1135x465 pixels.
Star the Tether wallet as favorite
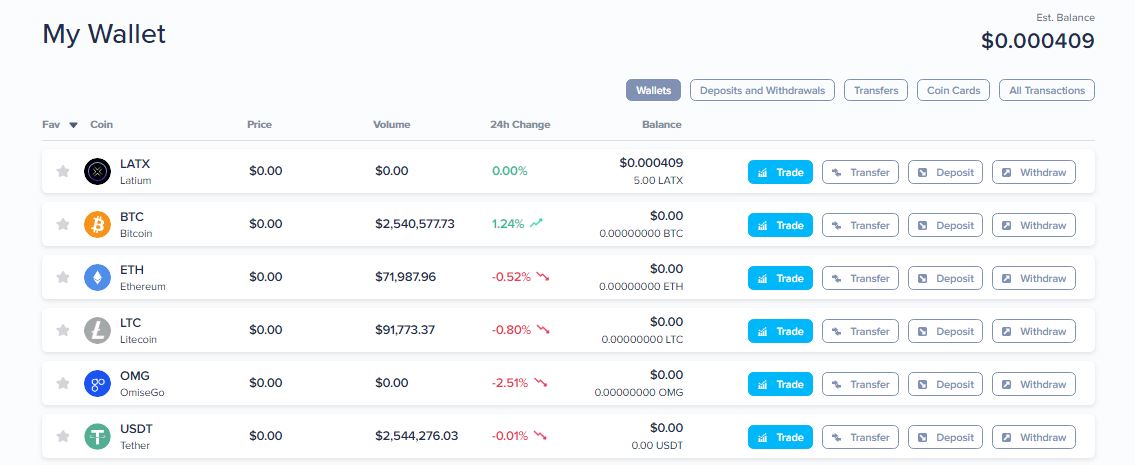(x=63, y=437)
